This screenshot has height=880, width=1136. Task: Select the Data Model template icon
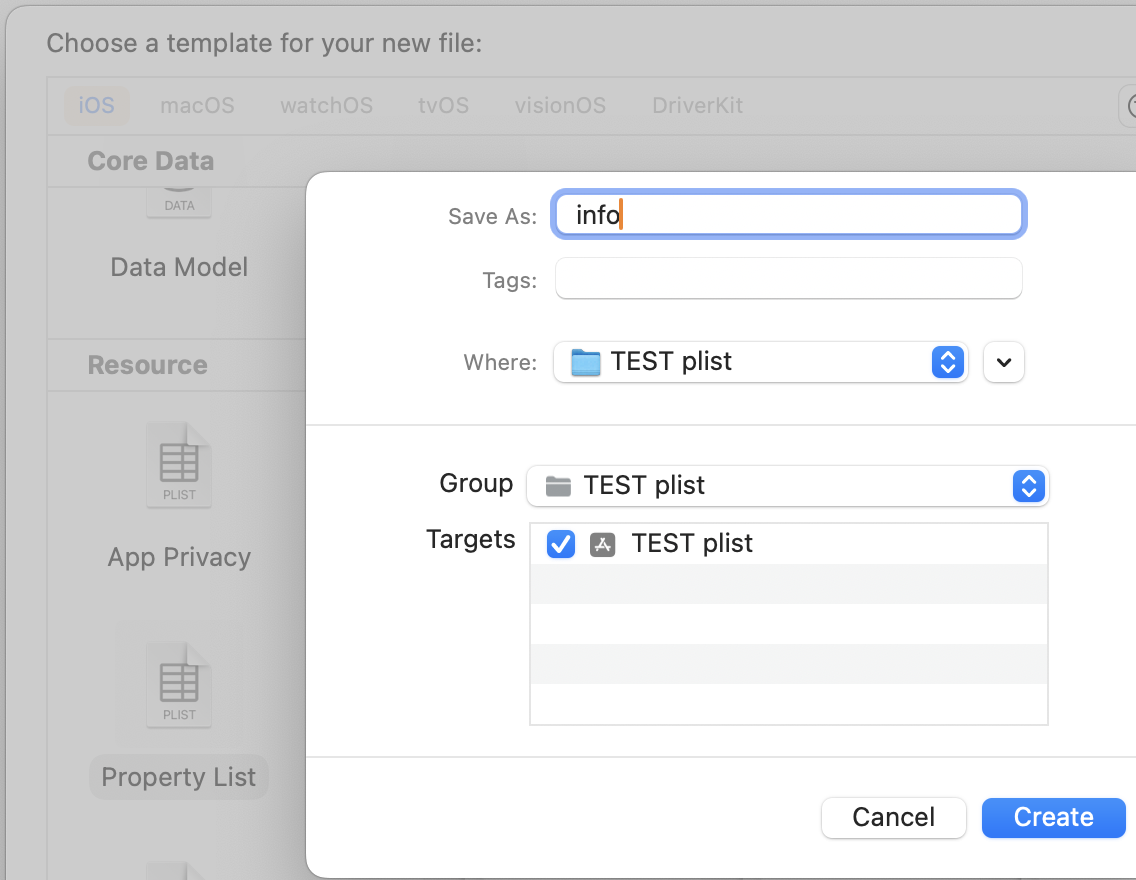[x=179, y=200]
